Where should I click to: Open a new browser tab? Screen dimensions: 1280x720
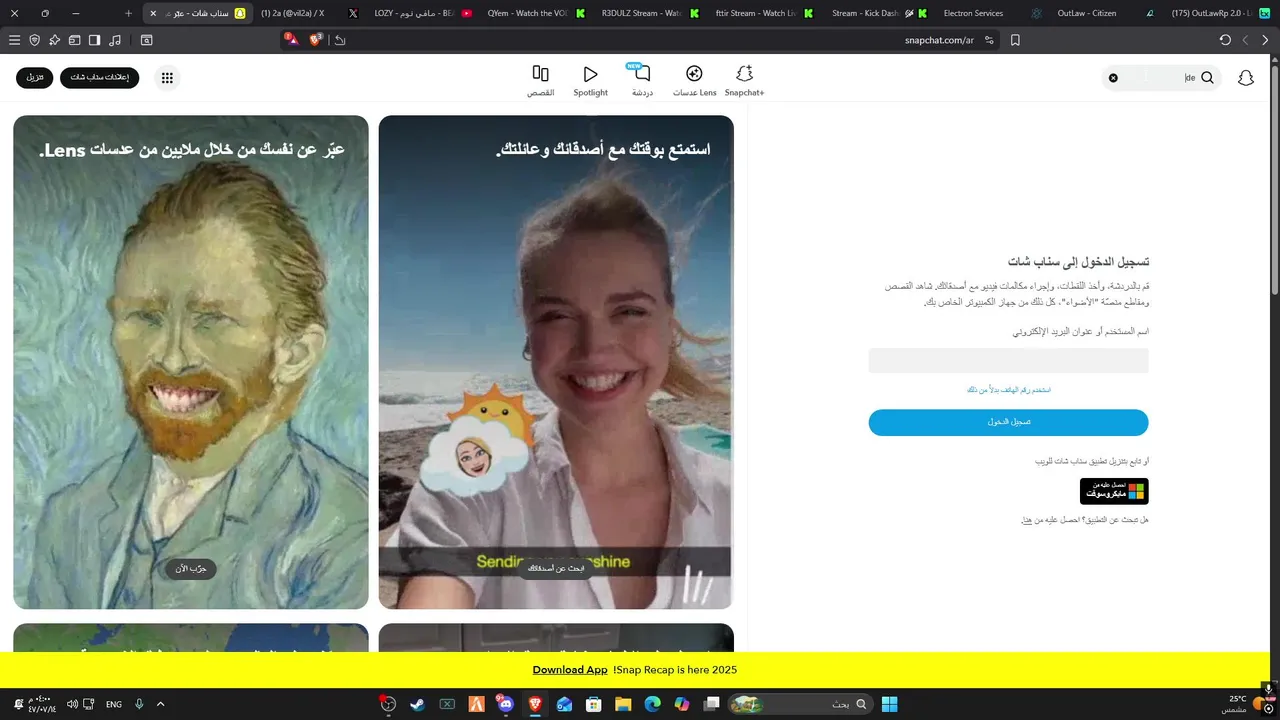(128, 13)
